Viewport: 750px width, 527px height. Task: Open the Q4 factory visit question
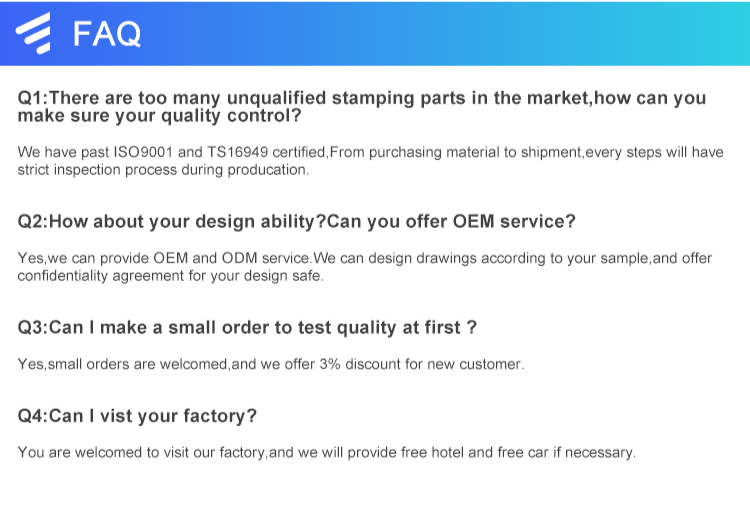pyautogui.click(x=137, y=415)
